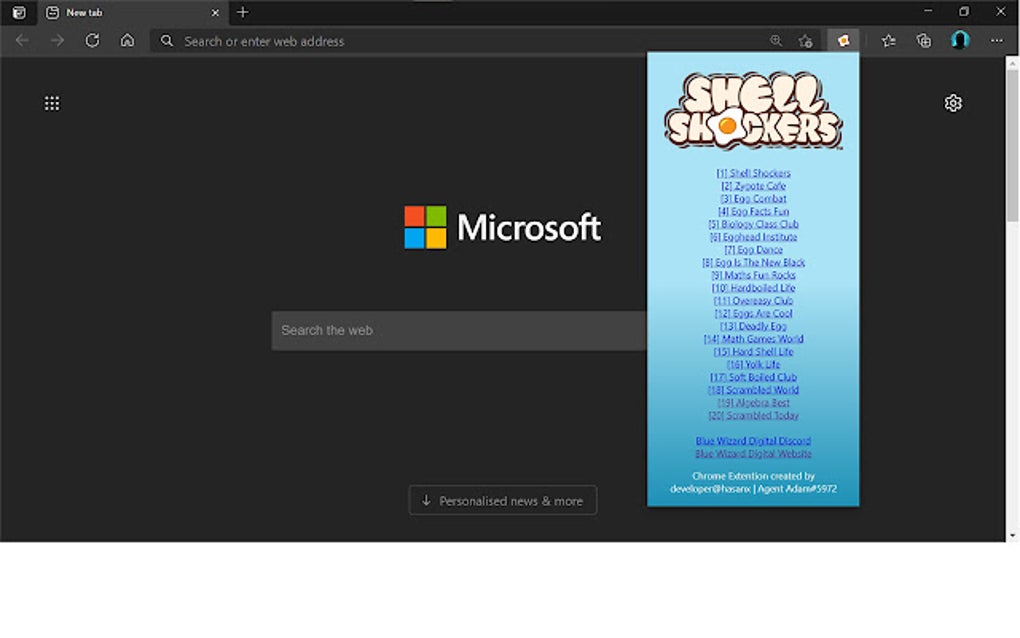Click the page vertical scrollbar thumb
The height and width of the screenshot is (638, 1020).
(1012, 144)
